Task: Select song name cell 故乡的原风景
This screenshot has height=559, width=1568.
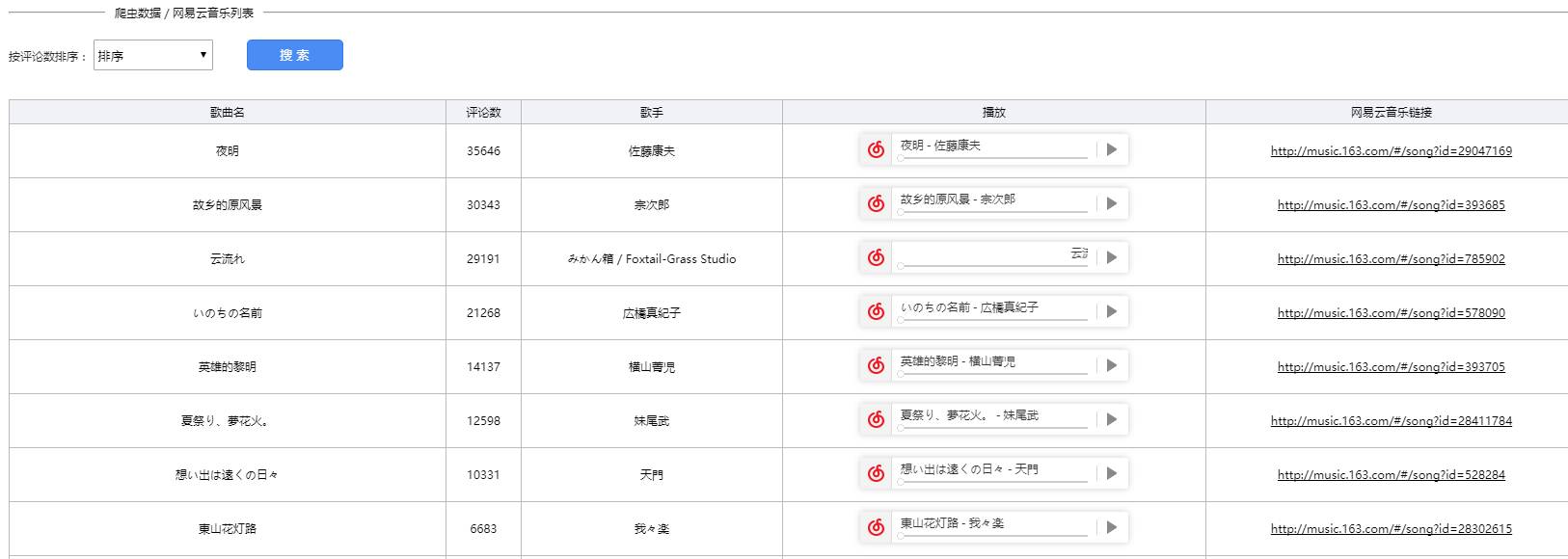Action: (x=228, y=205)
